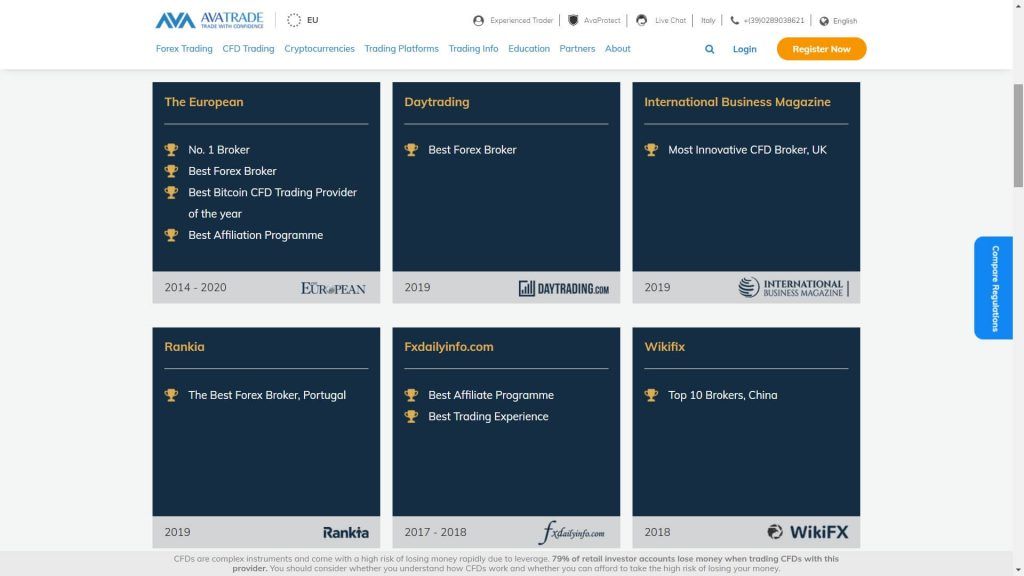Click Best Affiliate Programme text
Screen dimensions: 1024x576
(491, 395)
